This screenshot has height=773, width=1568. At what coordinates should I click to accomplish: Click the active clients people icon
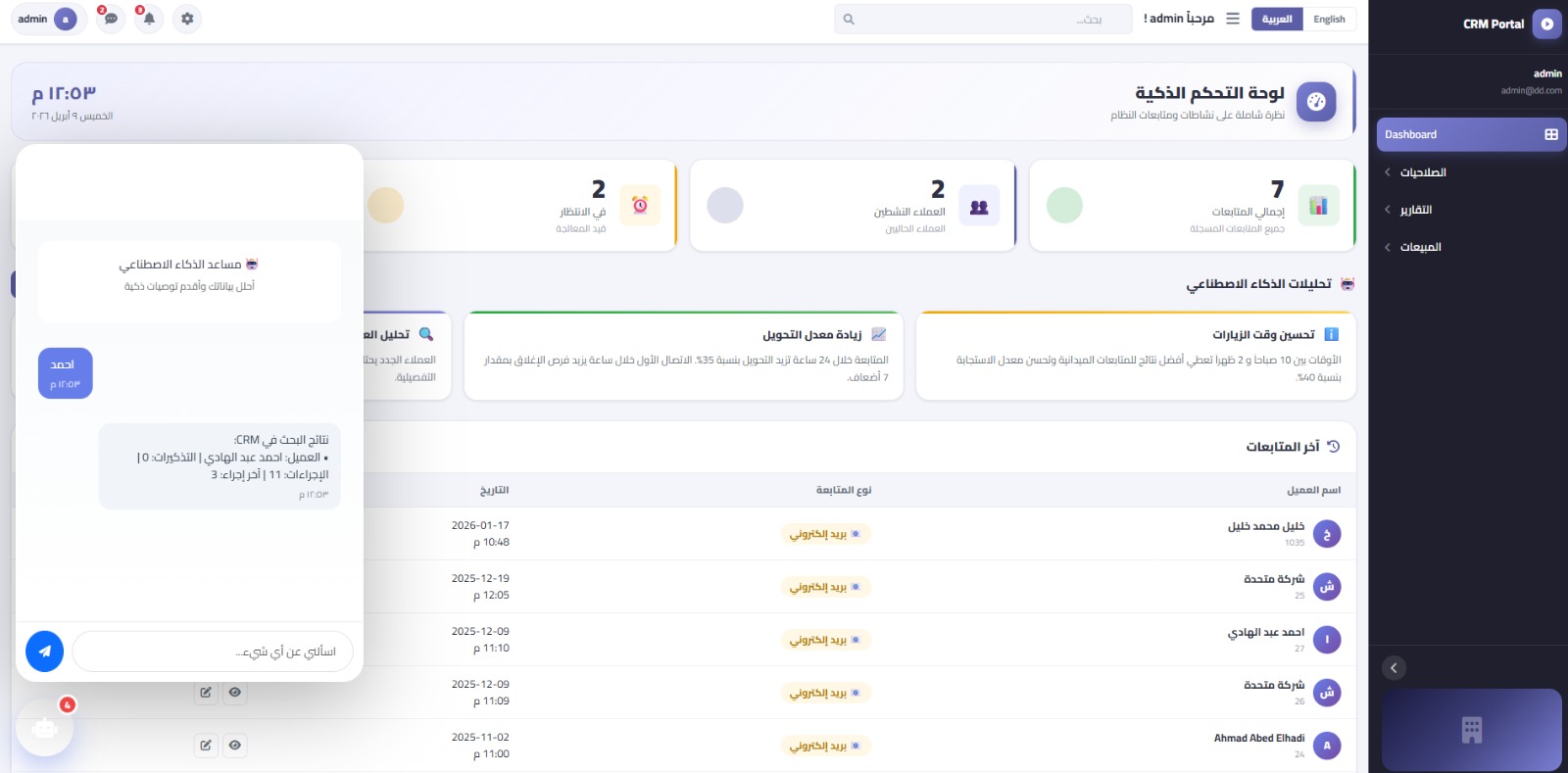pyautogui.click(x=979, y=206)
